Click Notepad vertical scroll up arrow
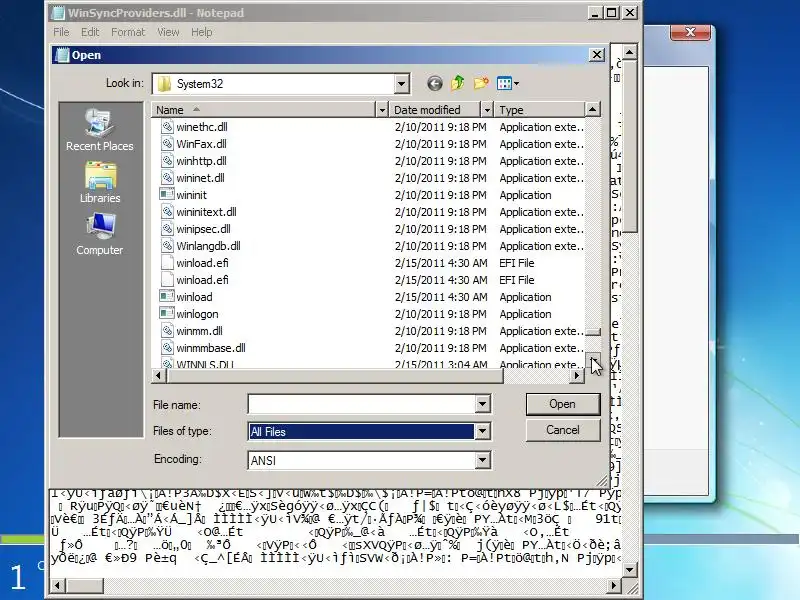 pyautogui.click(x=630, y=52)
